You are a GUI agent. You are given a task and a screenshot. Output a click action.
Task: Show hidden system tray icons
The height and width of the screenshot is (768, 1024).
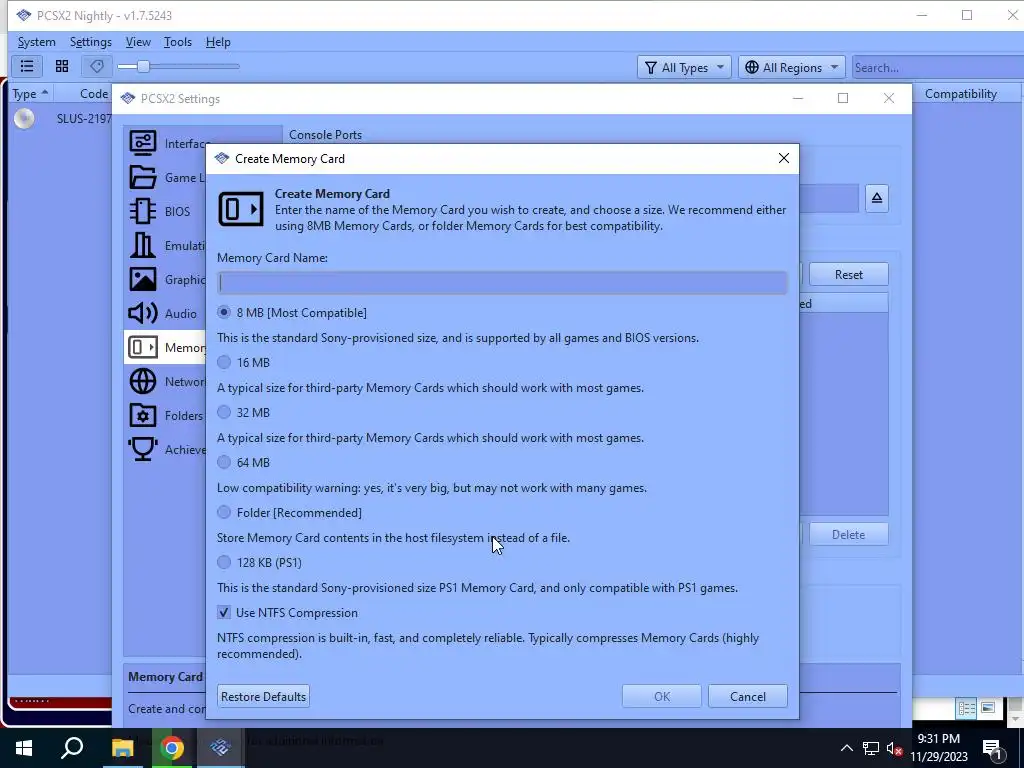click(846, 748)
